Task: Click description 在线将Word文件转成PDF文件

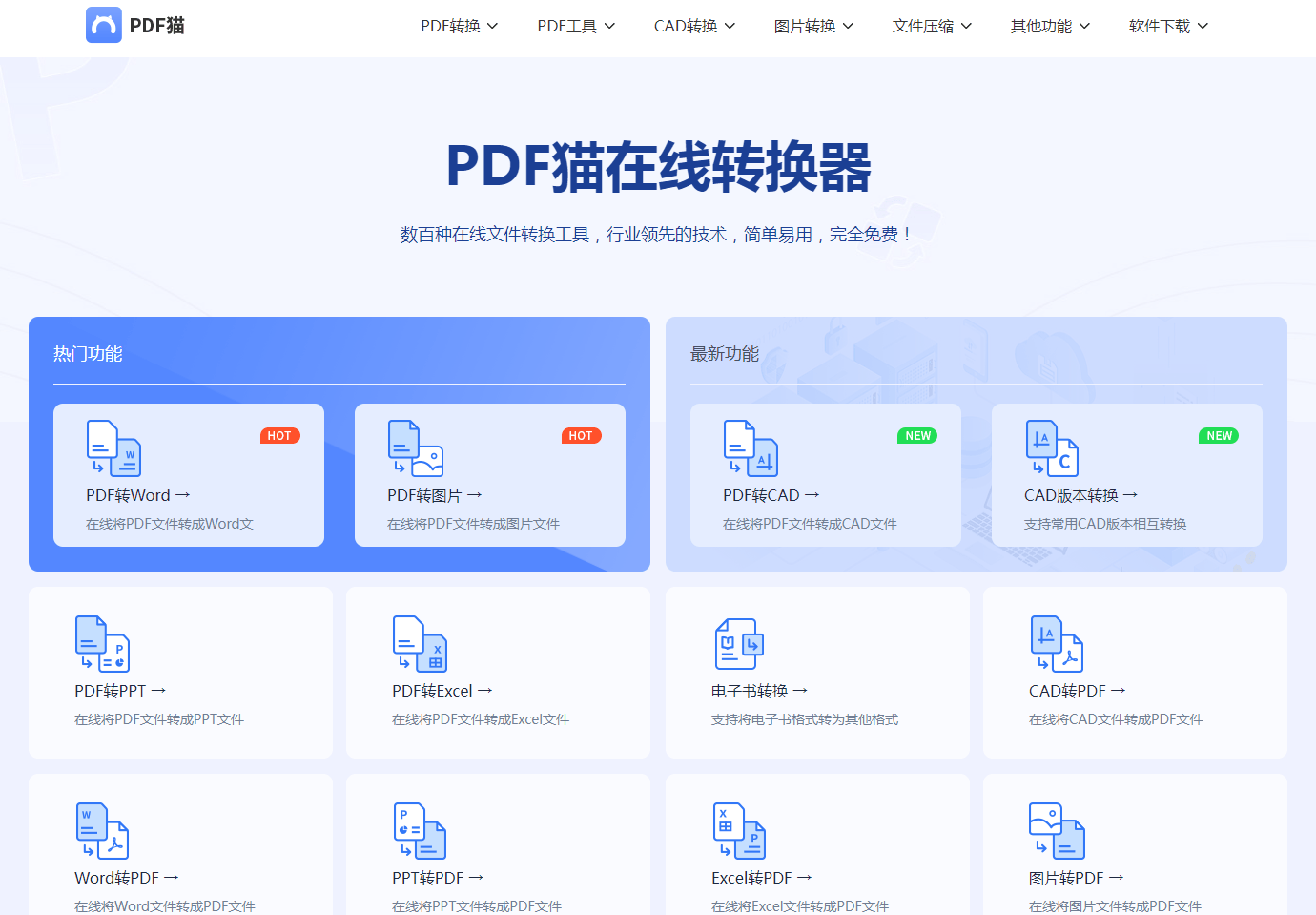Action: click(165, 906)
